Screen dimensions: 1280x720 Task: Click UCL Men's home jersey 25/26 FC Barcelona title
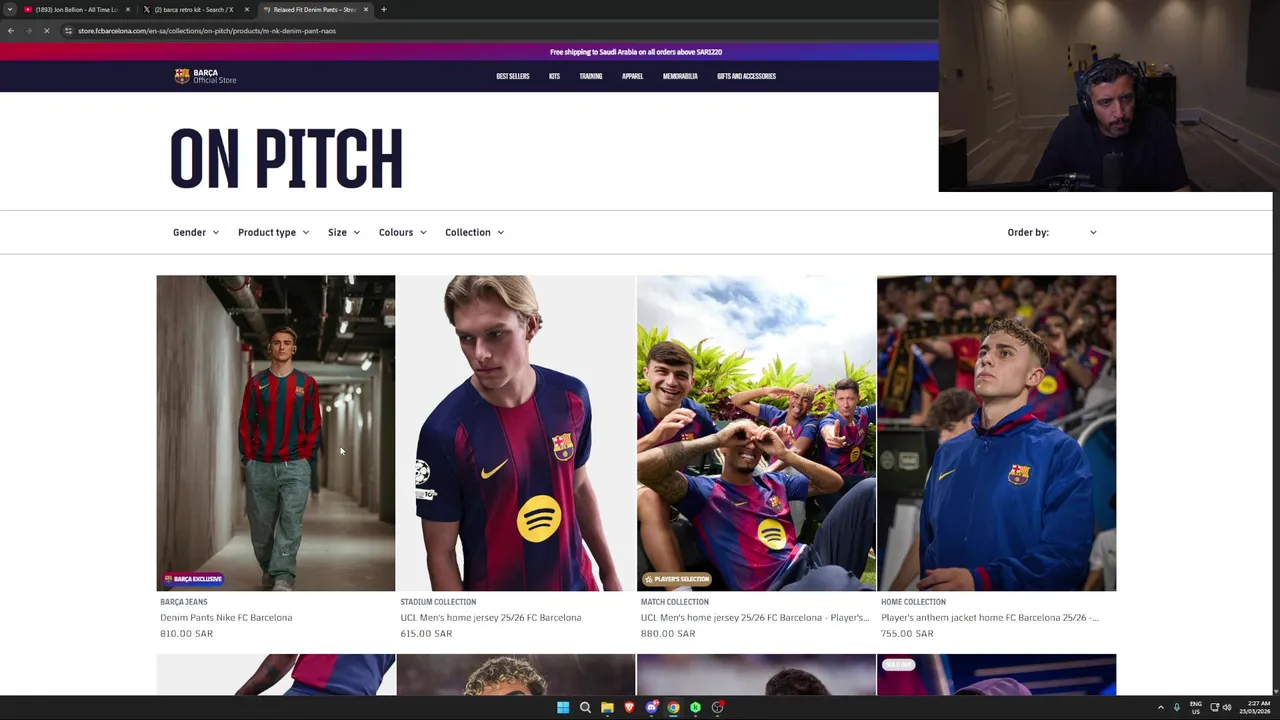pos(491,618)
